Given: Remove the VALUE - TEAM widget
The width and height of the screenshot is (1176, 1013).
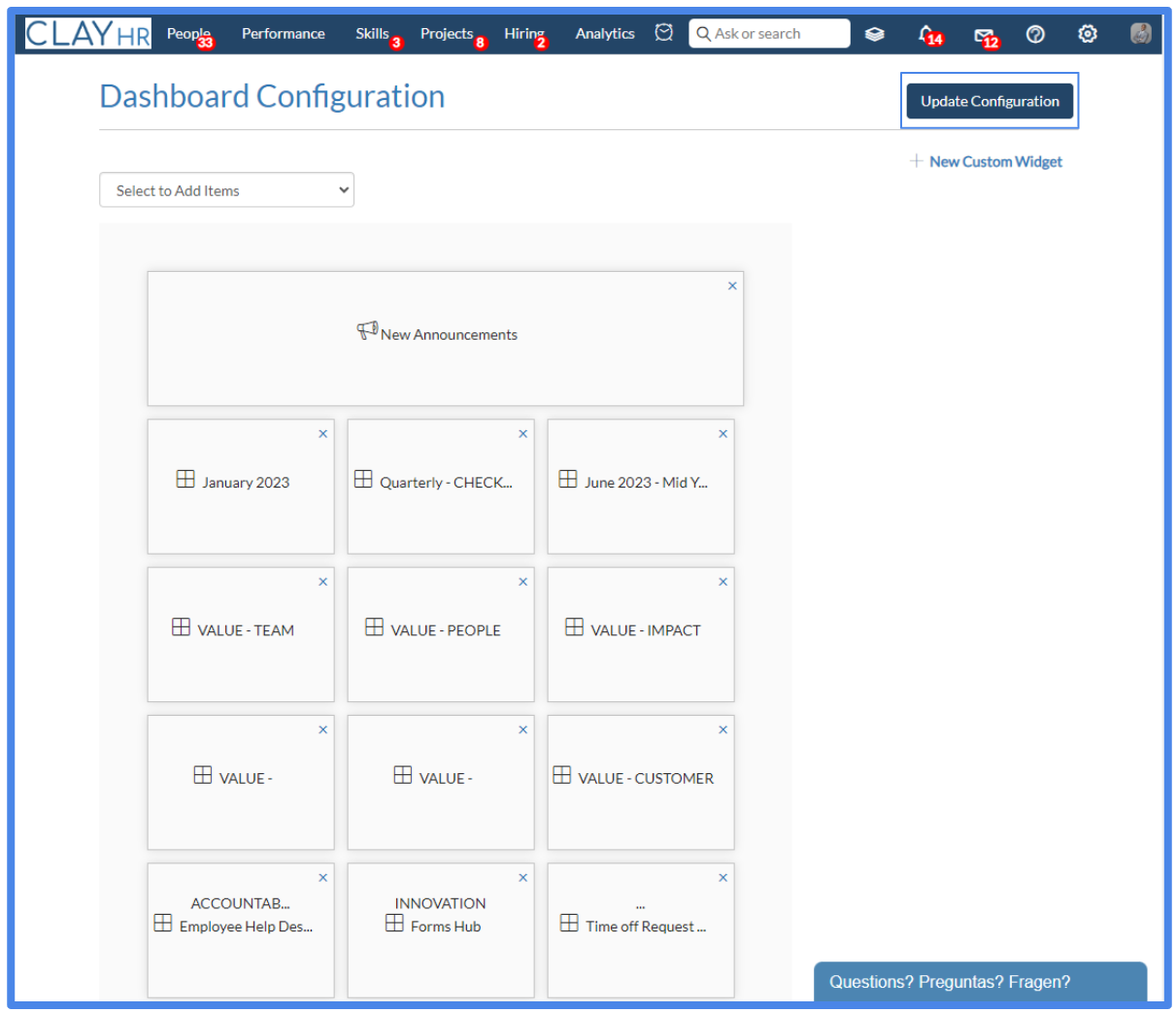Looking at the screenshot, I should pyautogui.click(x=322, y=581).
